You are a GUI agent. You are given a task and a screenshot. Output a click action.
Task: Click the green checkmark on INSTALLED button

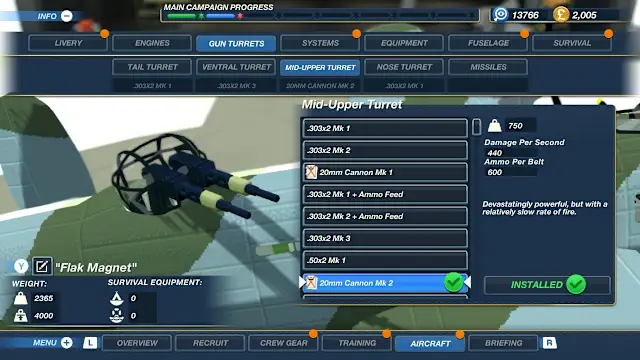point(576,284)
